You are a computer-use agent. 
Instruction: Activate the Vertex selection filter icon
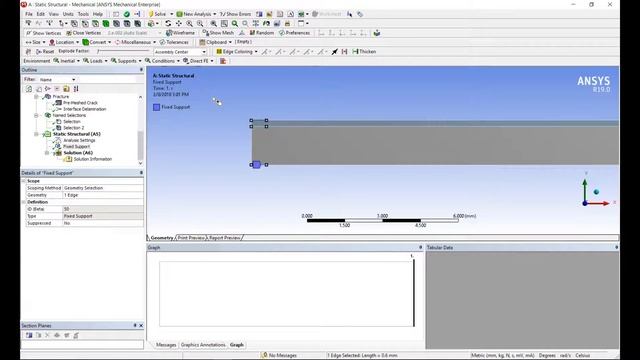pos(74,23)
